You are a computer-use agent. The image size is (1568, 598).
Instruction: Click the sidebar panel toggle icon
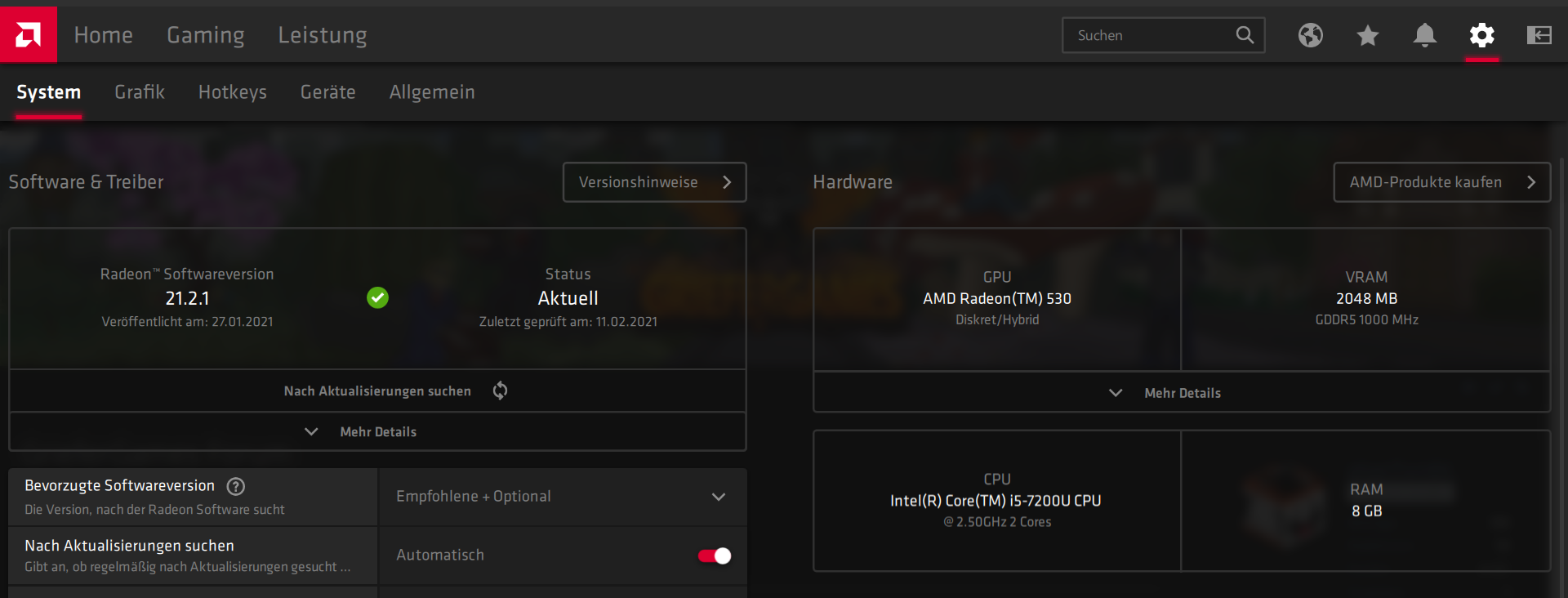[x=1539, y=35]
